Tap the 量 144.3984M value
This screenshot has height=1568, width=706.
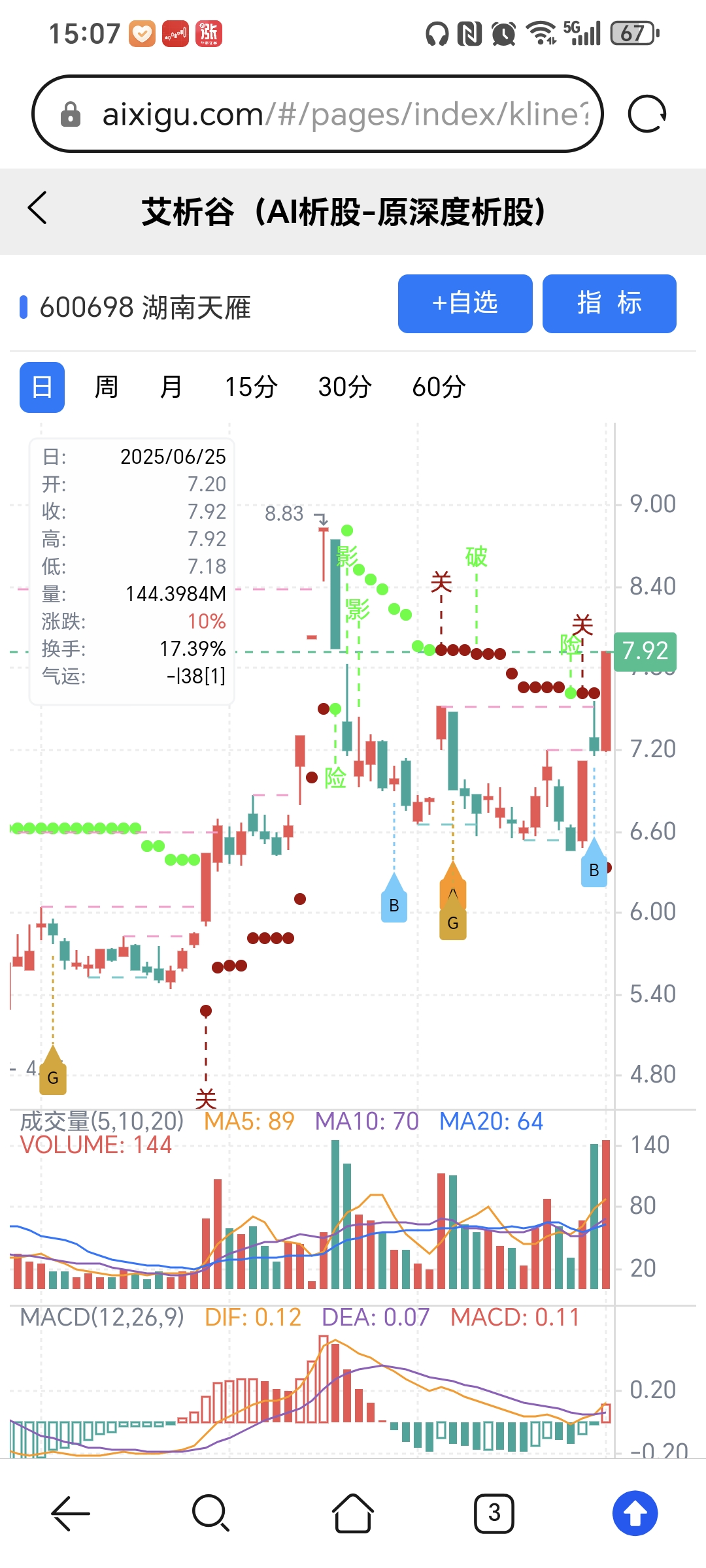176,594
